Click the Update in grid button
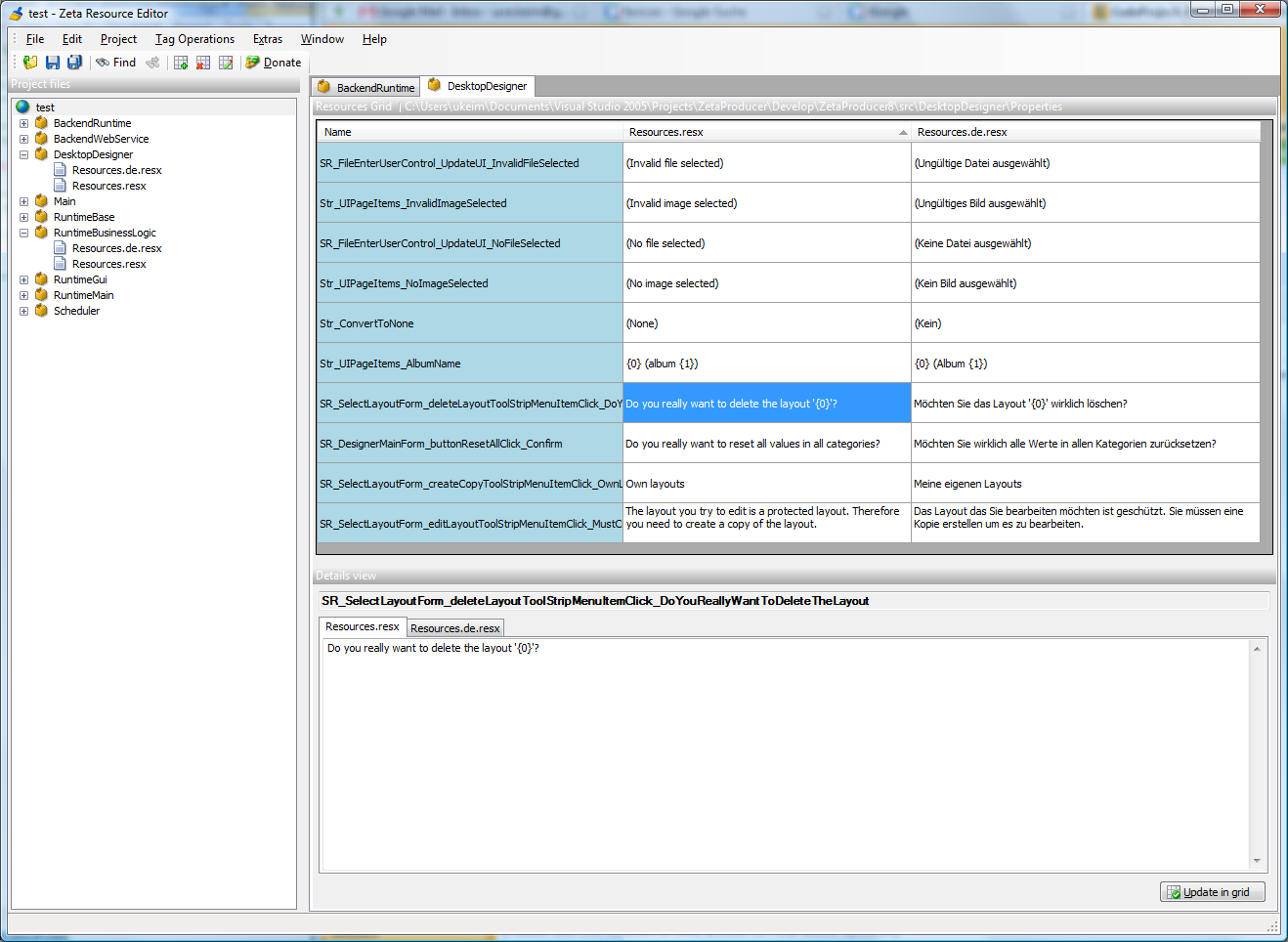Image resolution: width=1288 pixels, height=942 pixels. (x=1213, y=892)
